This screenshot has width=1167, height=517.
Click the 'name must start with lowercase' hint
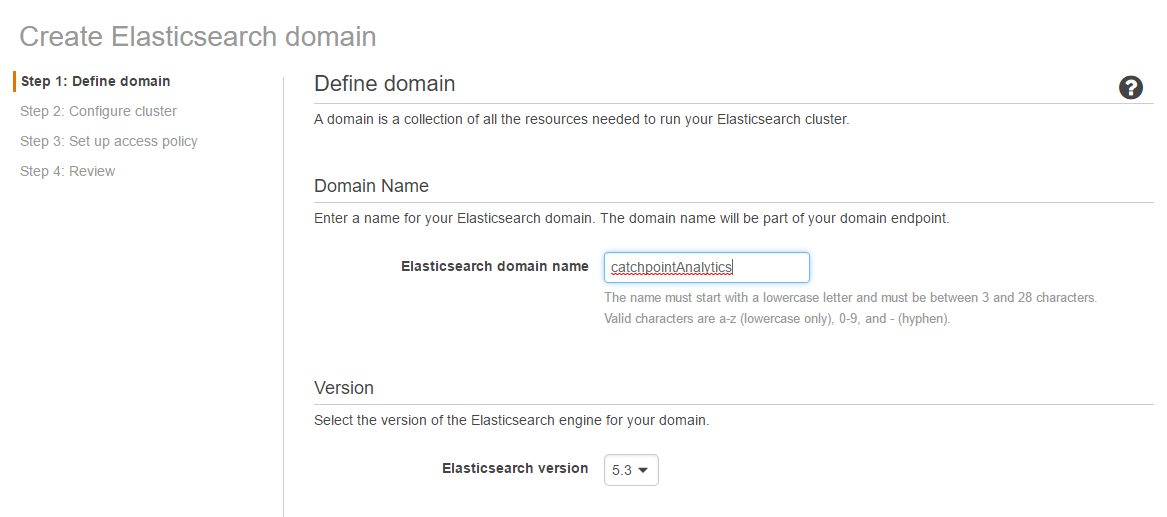(851, 298)
